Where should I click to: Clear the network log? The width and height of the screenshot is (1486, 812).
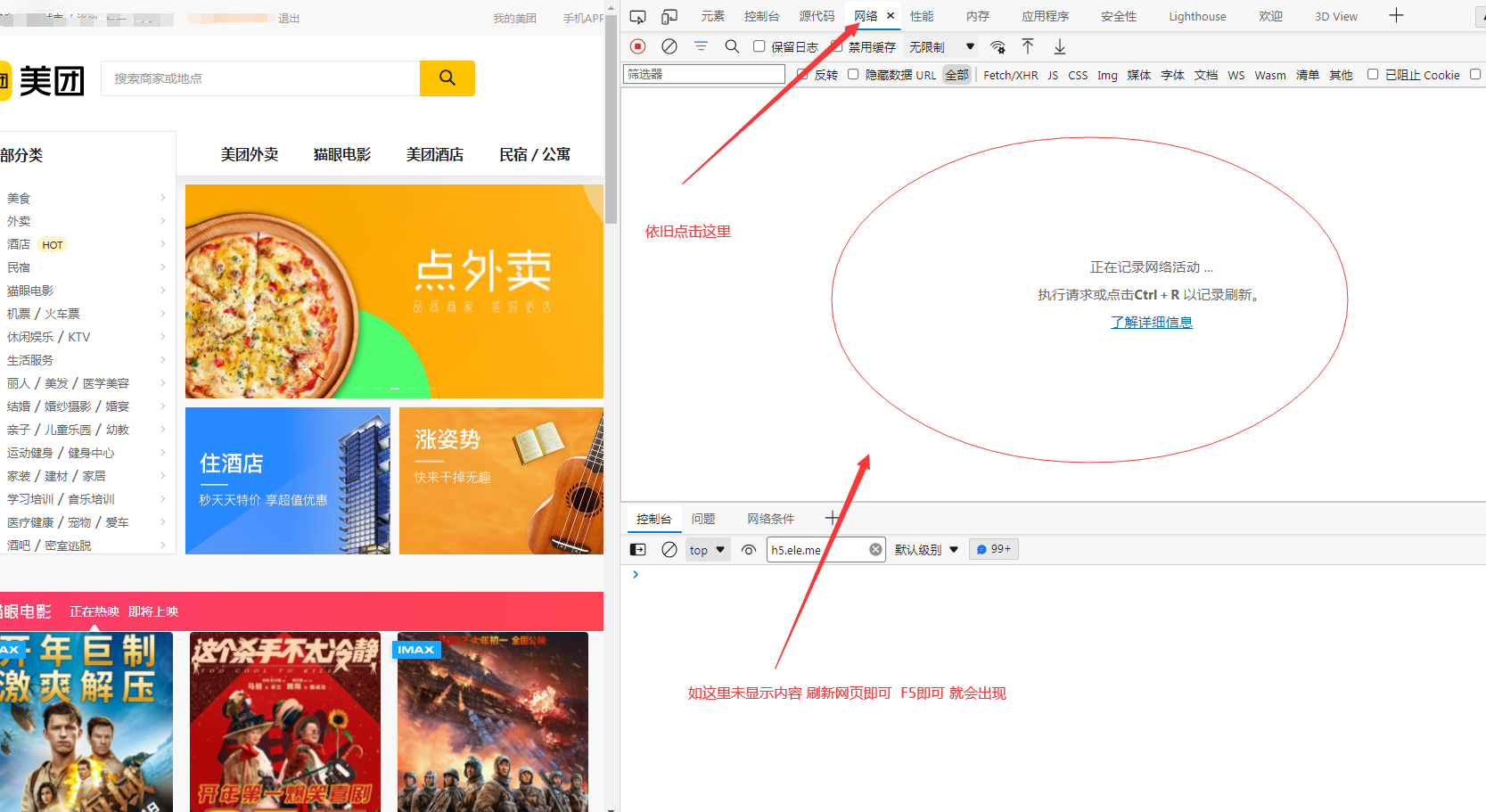click(x=669, y=46)
